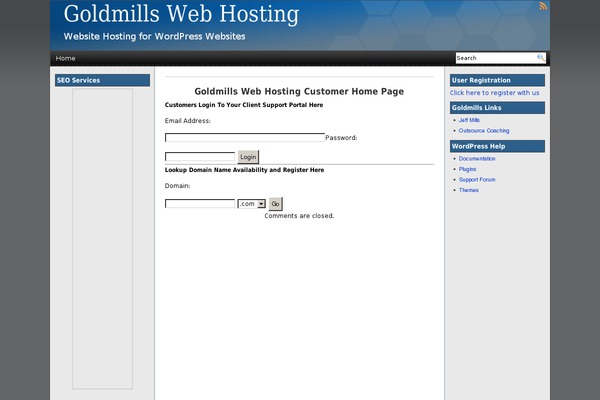This screenshot has width=600, height=400.
Task: Click the empty SEO Services ad box
Action: point(103,239)
